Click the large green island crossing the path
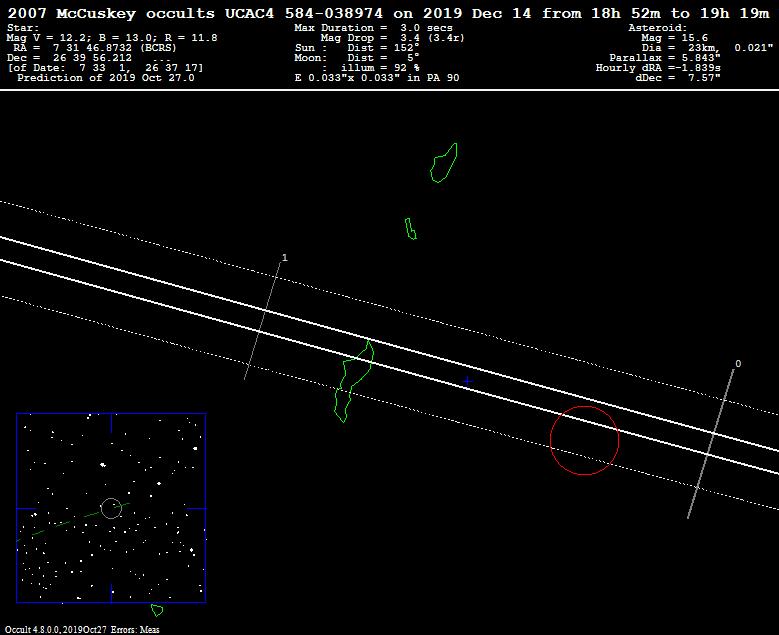Viewport: 779px width, 635px height. 353,381
